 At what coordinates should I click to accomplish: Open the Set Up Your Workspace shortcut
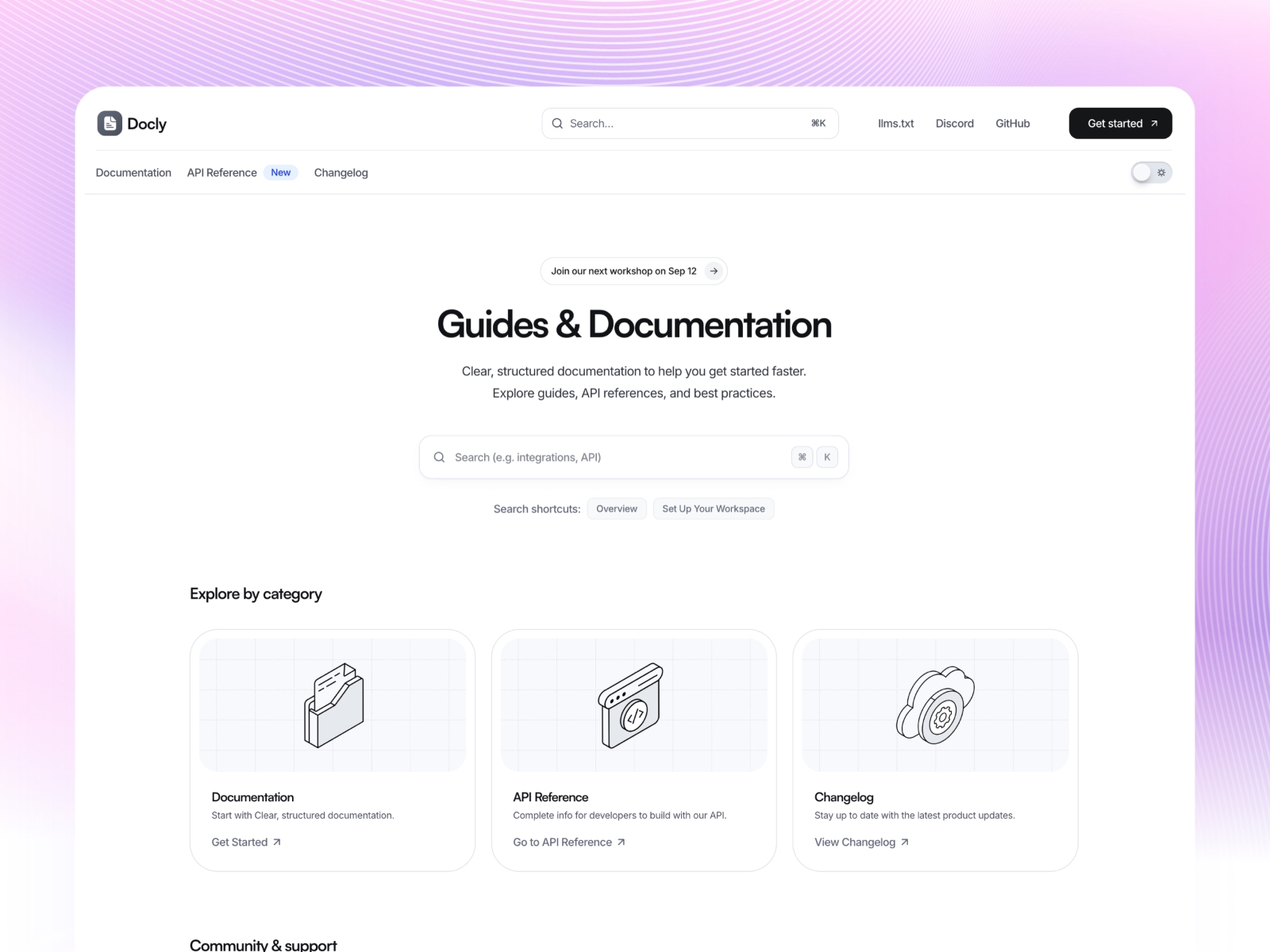(713, 509)
